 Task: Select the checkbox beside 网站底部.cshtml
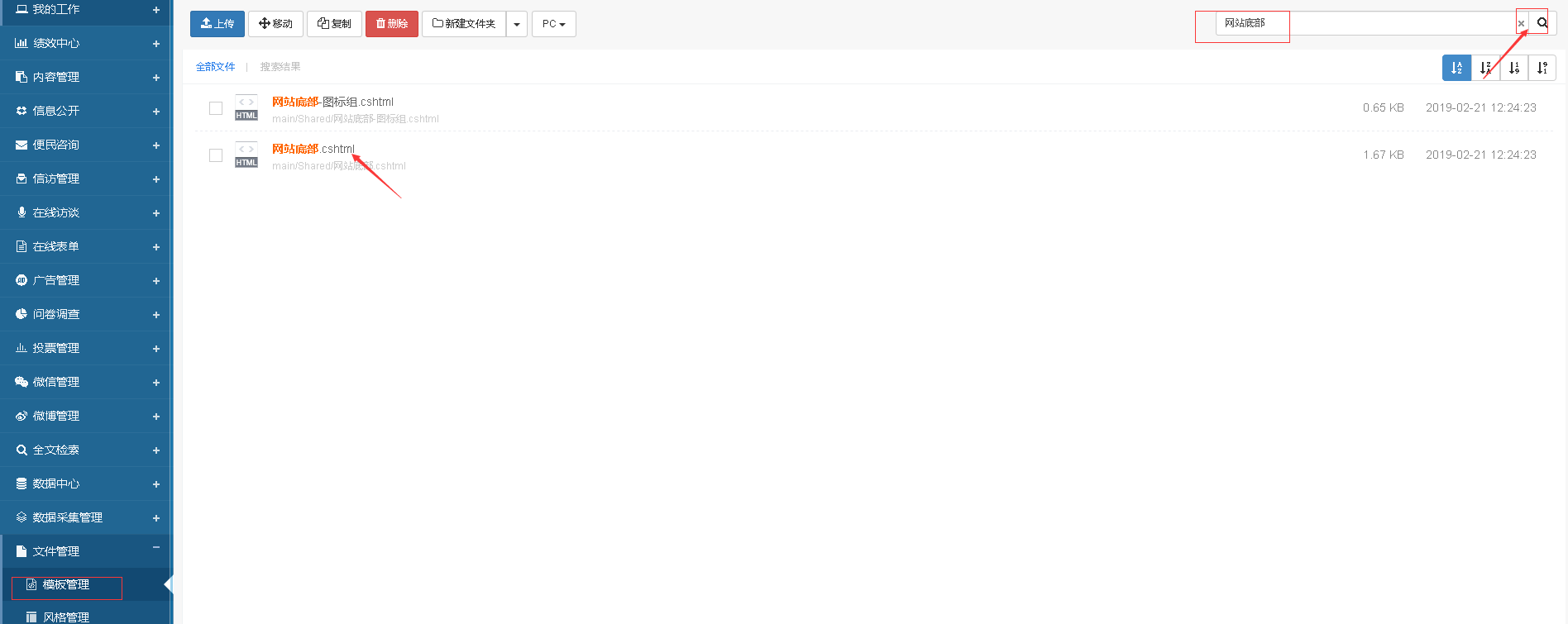pos(216,155)
